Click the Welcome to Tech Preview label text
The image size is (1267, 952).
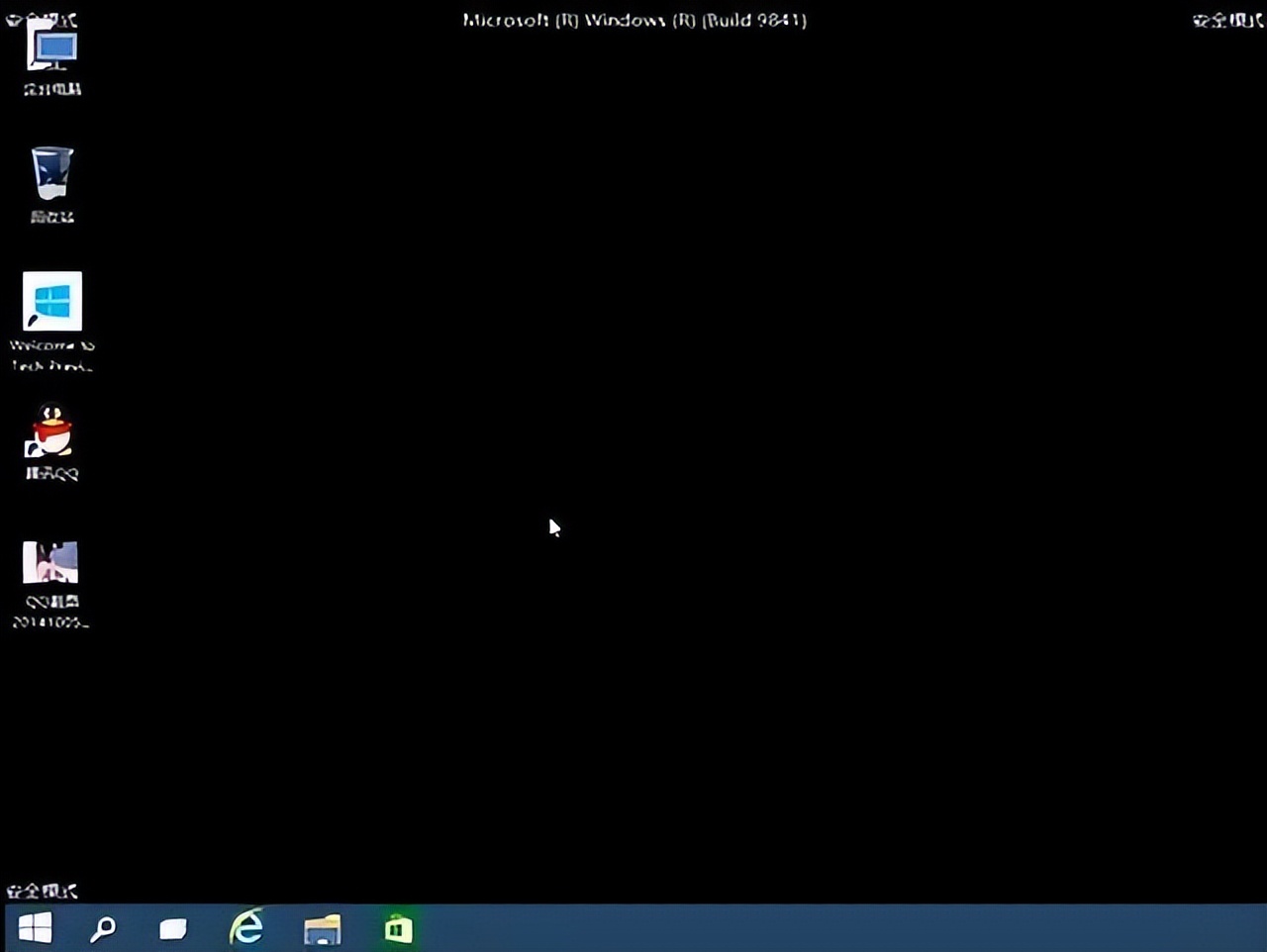tap(50, 354)
